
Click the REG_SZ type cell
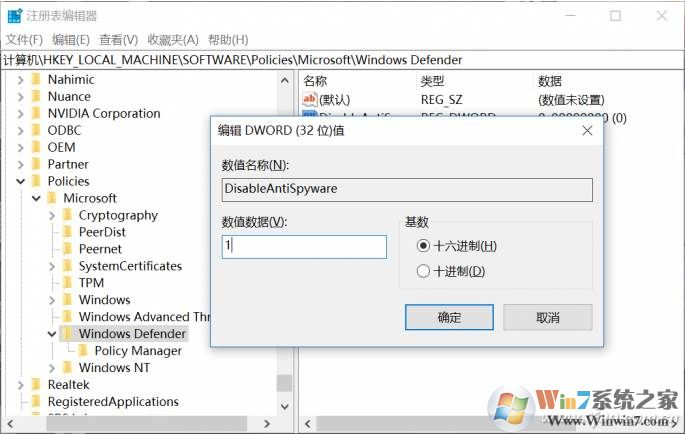tap(442, 100)
